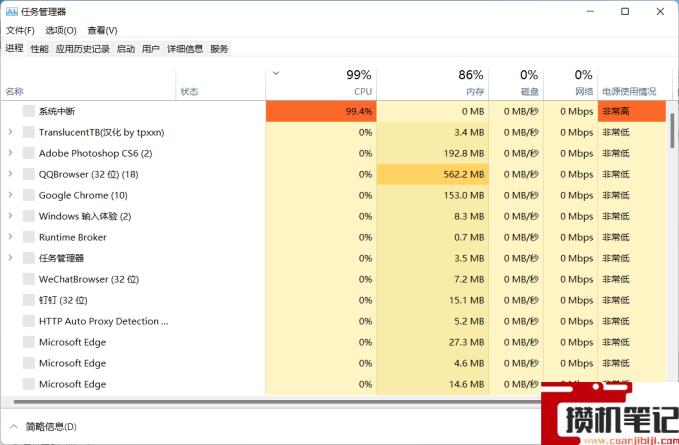
Task: Click the horizontal scrollbar thumb
Action: coord(277,402)
